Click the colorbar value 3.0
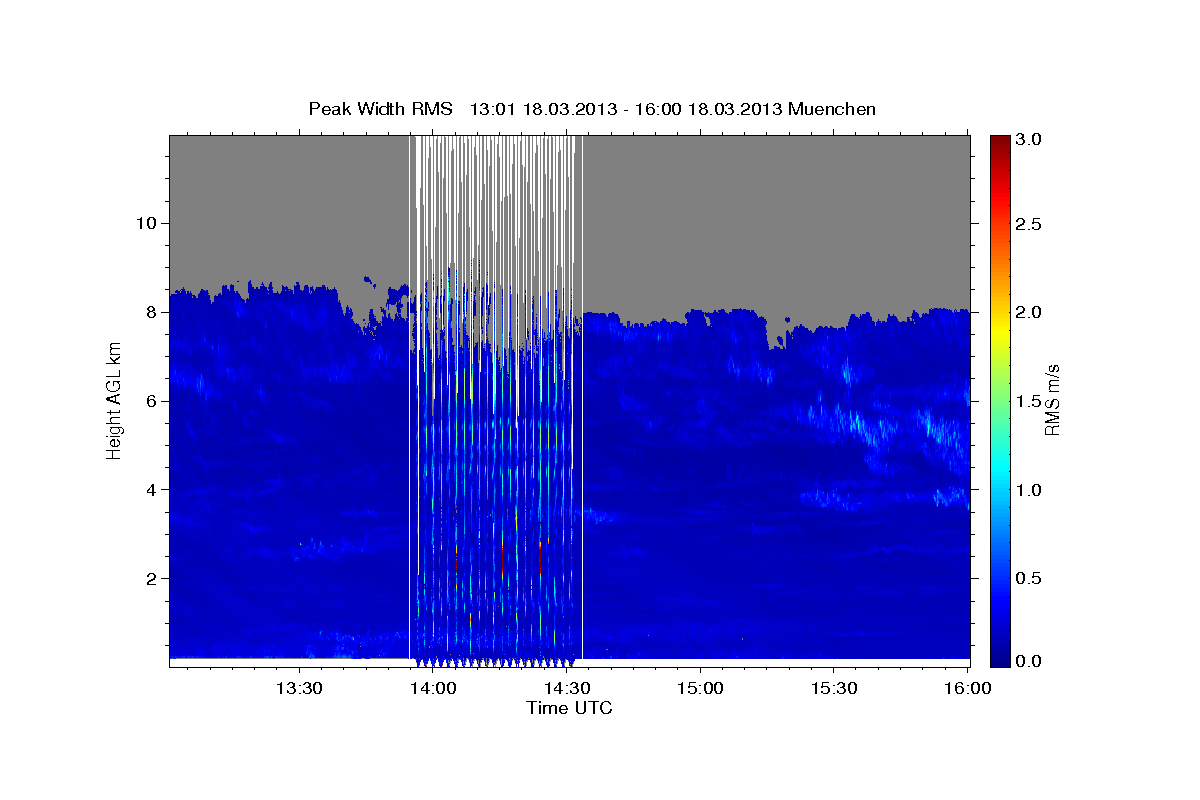 [1028, 139]
